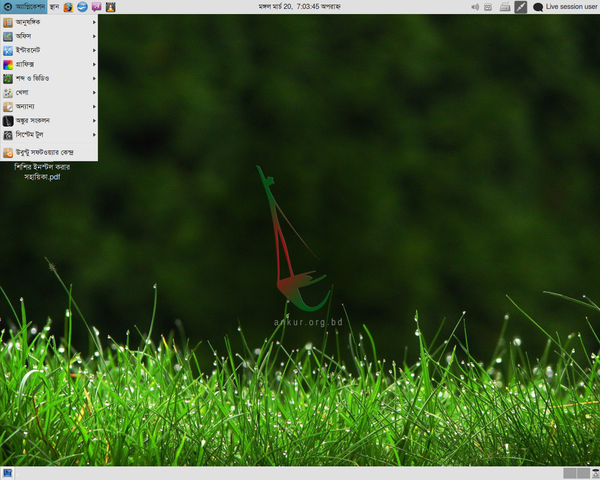Open the স্থান (Places) menu

54,7
